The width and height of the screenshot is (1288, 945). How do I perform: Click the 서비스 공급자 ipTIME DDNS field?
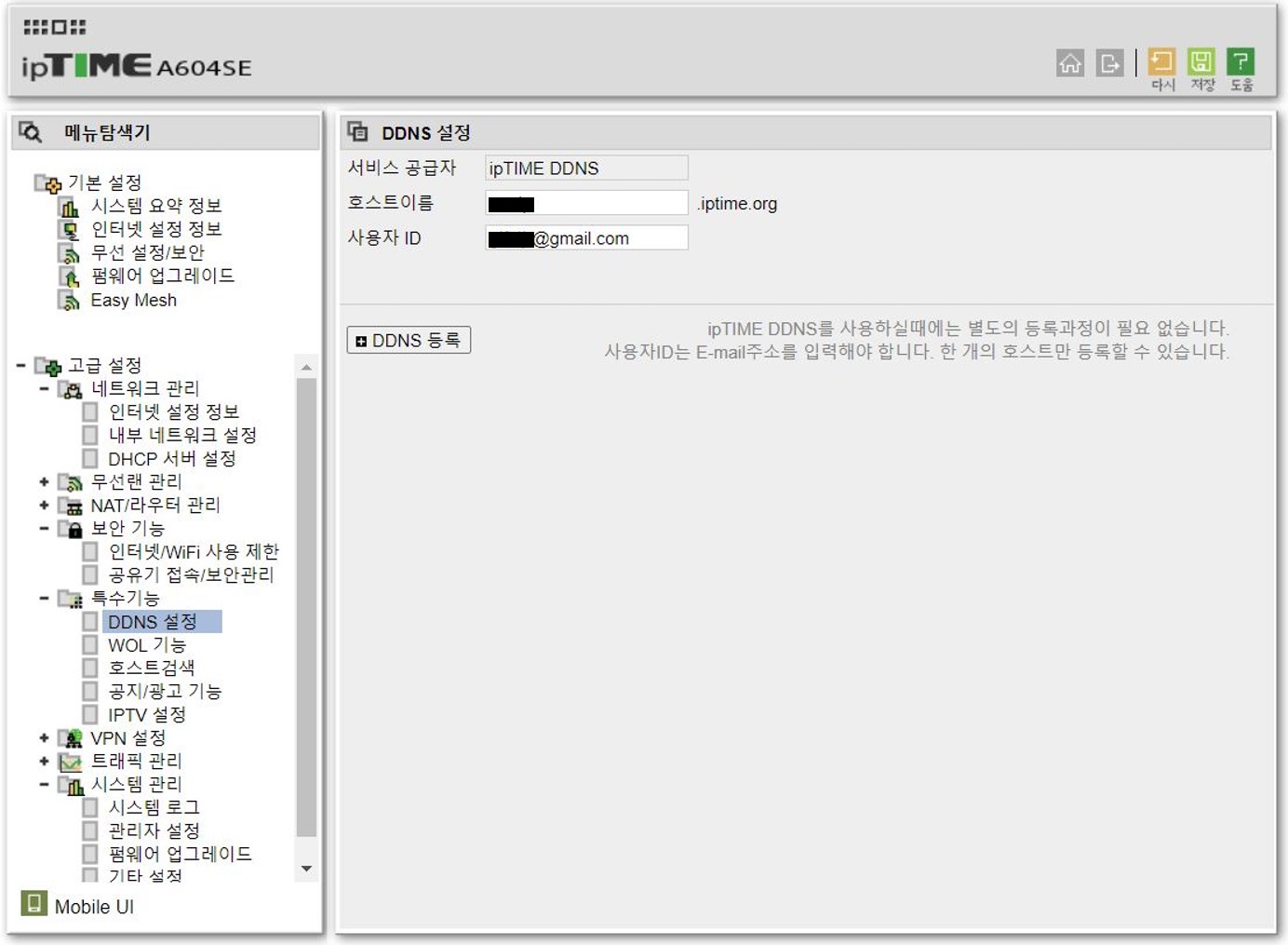tap(586, 168)
